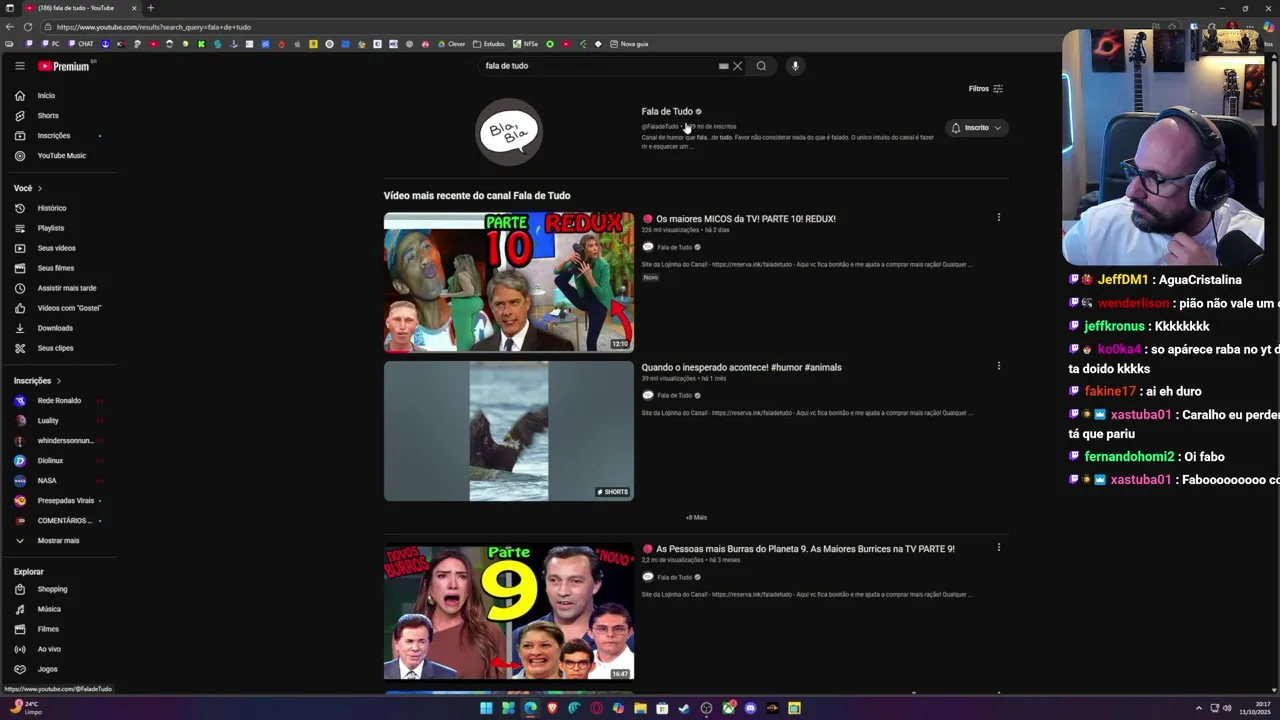Open more options for Pessoas mais Burras video
This screenshot has width=1280, height=720.
pyautogui.click(x=998, y=548)
